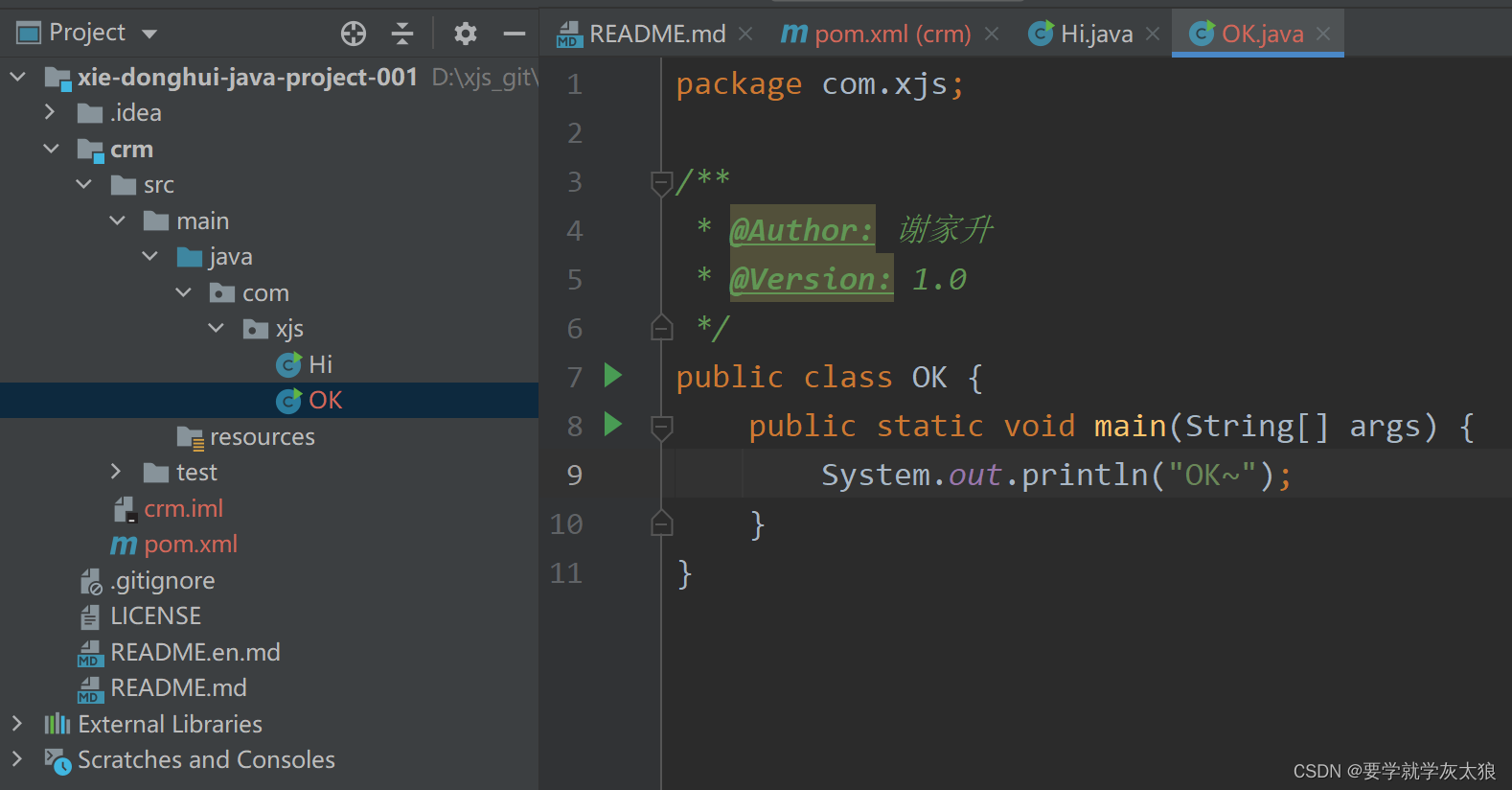1512x790 pixels.
Task: Open Project panel settings gear
Action: [x=466, y=34]
